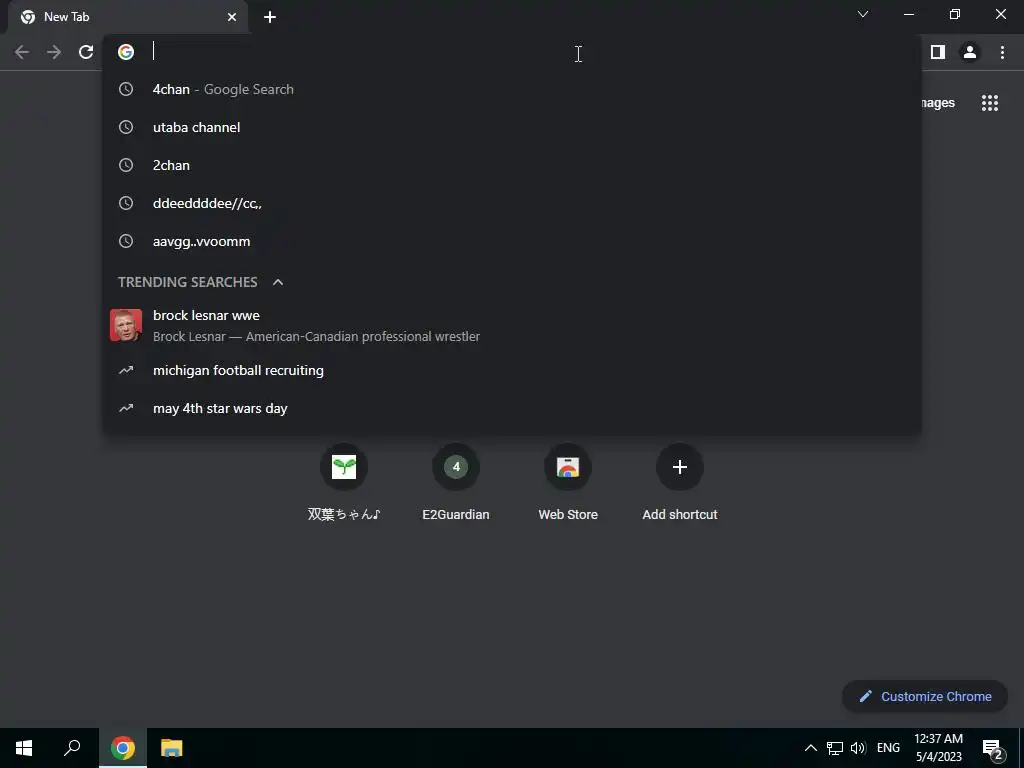Open the notification center icon
The width and height of the screenshot is (1024, 768).
coord(992,749)
